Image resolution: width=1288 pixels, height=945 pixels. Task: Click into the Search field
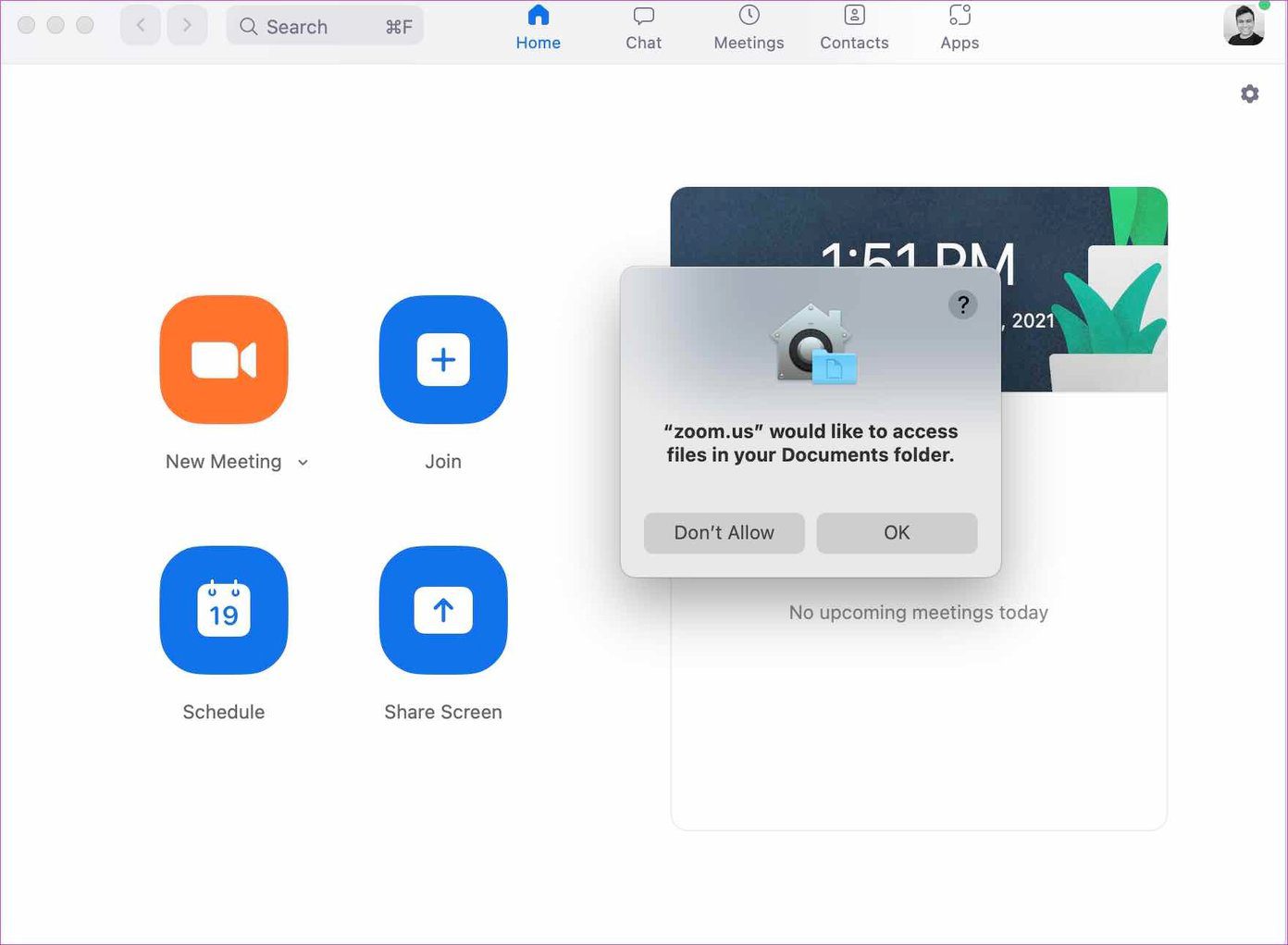coord(325,26)
